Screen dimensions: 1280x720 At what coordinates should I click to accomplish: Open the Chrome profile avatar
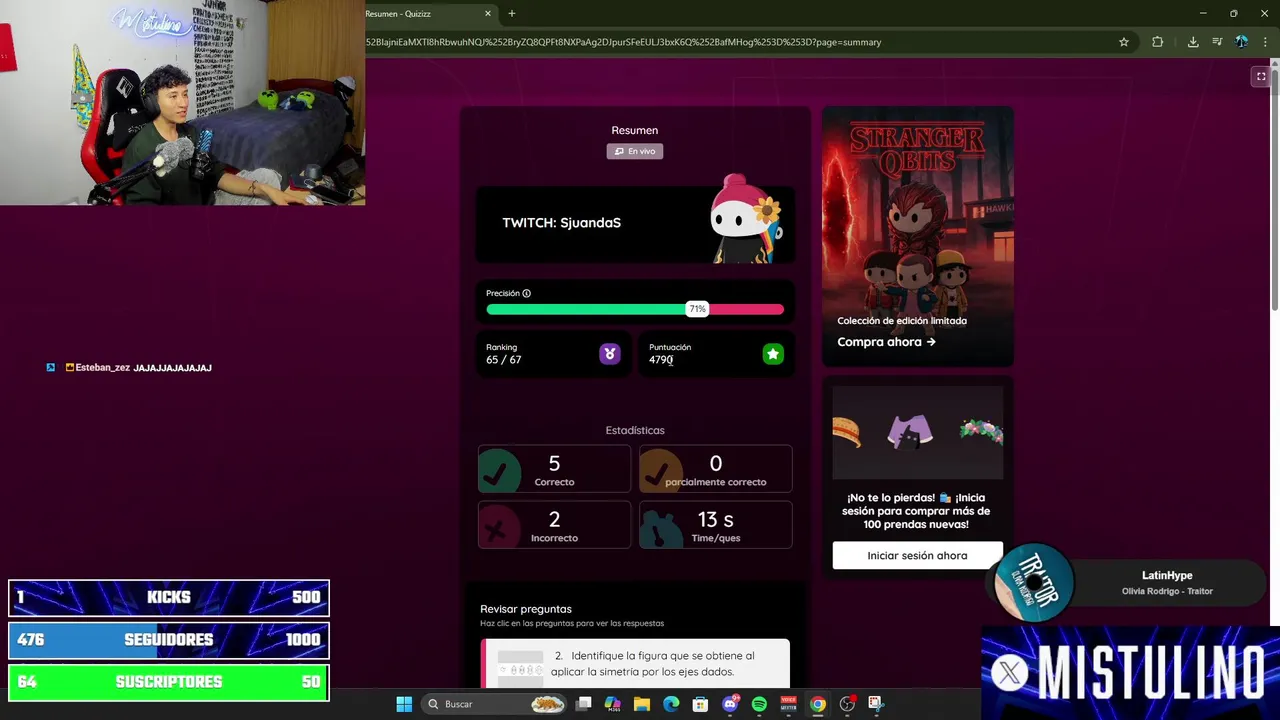click(x=1241, y=42)
